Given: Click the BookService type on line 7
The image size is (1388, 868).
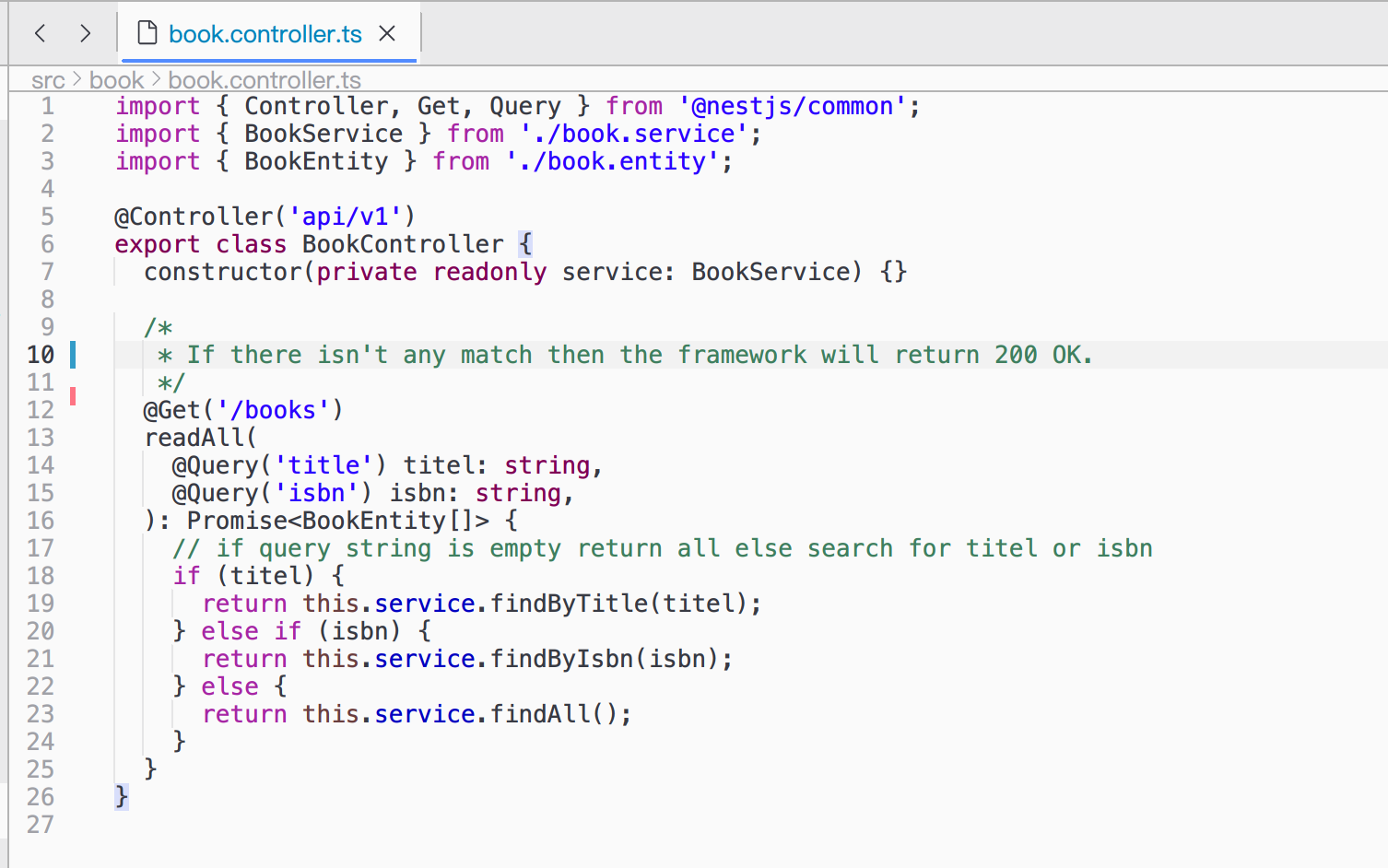Looking at the screenshot, I should click(770, 272).
